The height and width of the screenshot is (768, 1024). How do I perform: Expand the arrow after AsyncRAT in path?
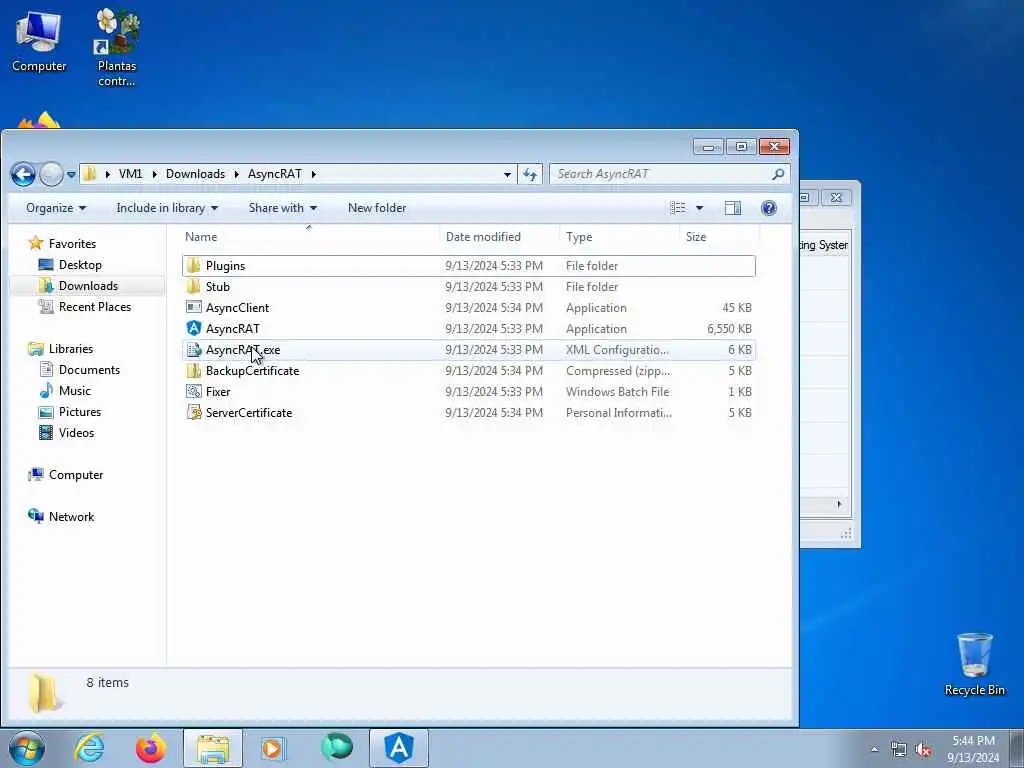(x=313, y=174)
